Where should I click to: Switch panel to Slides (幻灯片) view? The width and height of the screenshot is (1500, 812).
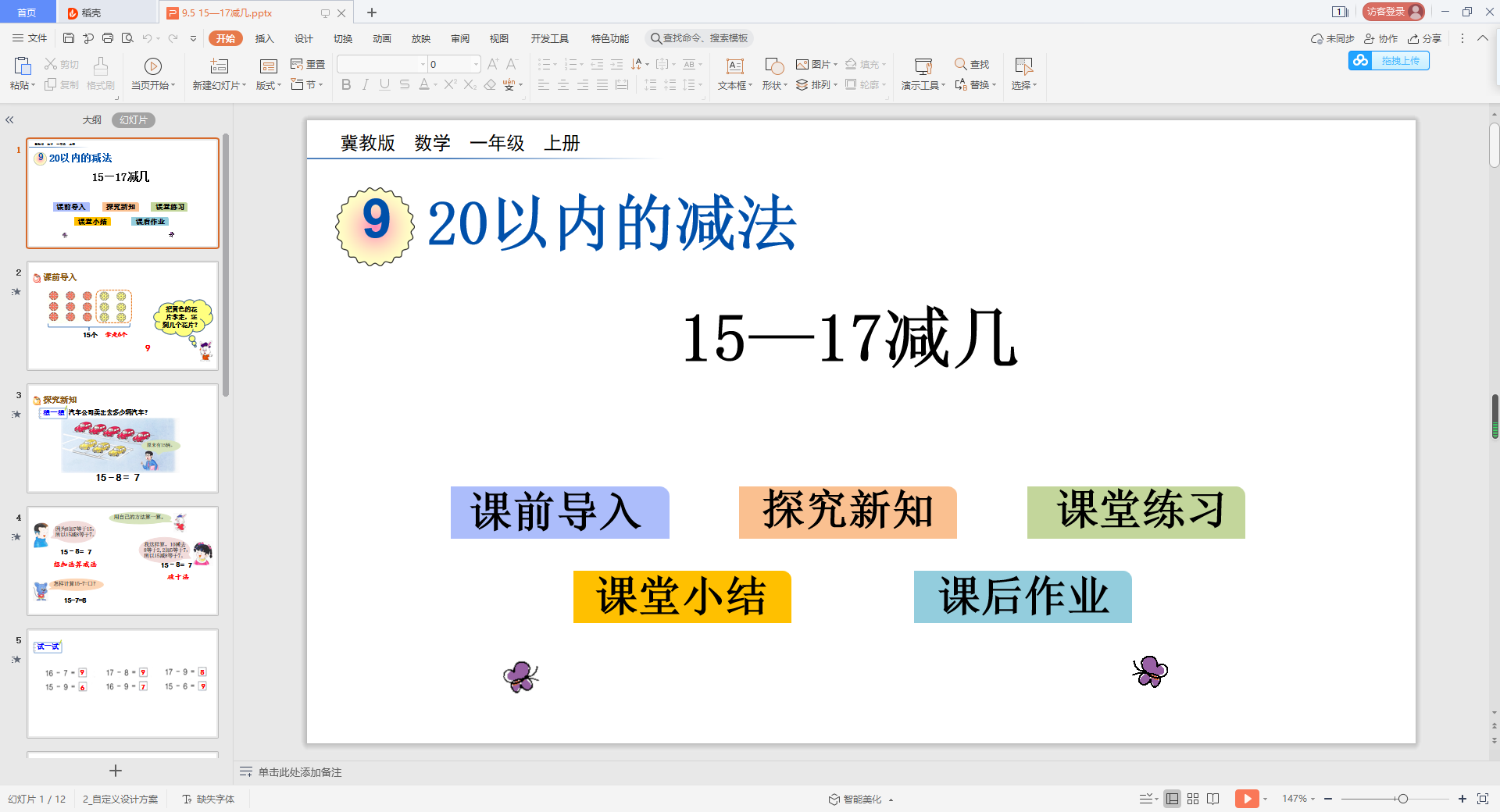(x=134, y=120)
